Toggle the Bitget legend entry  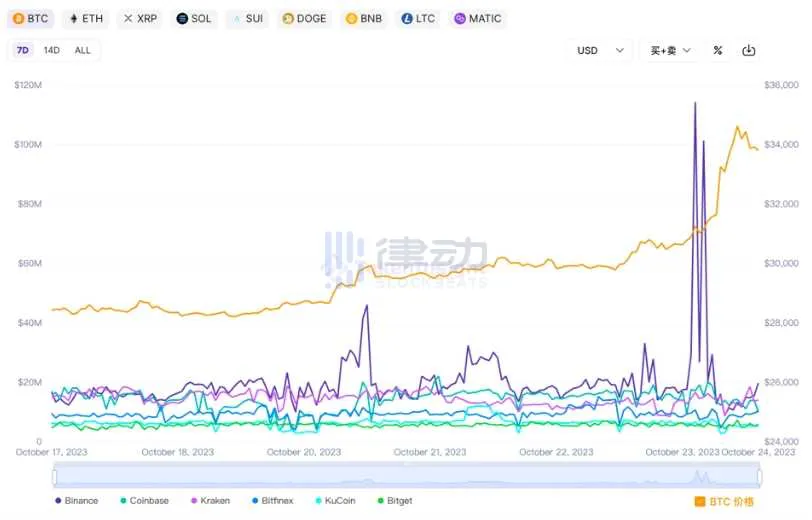pyautogui.click(x=394, y=500)
